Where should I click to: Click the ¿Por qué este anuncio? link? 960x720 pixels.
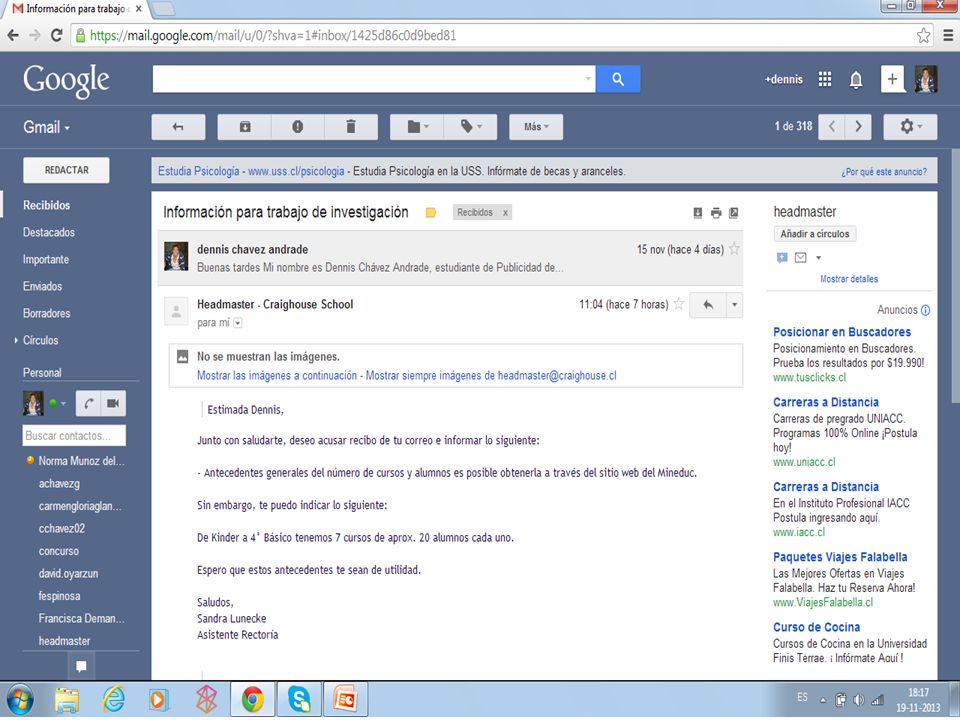[x=884, y=172]
